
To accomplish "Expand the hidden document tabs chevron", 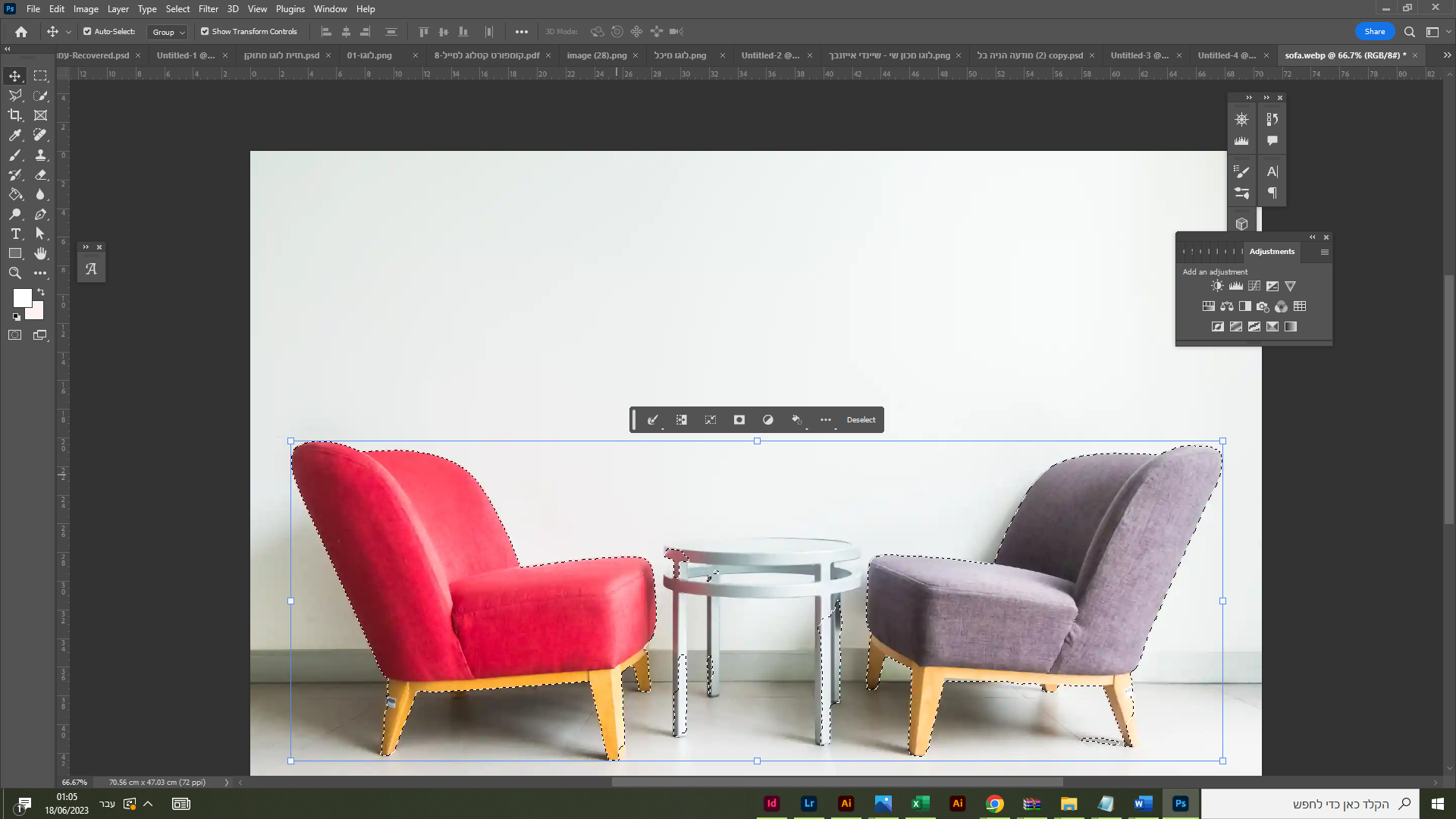I will [1447, 55].
